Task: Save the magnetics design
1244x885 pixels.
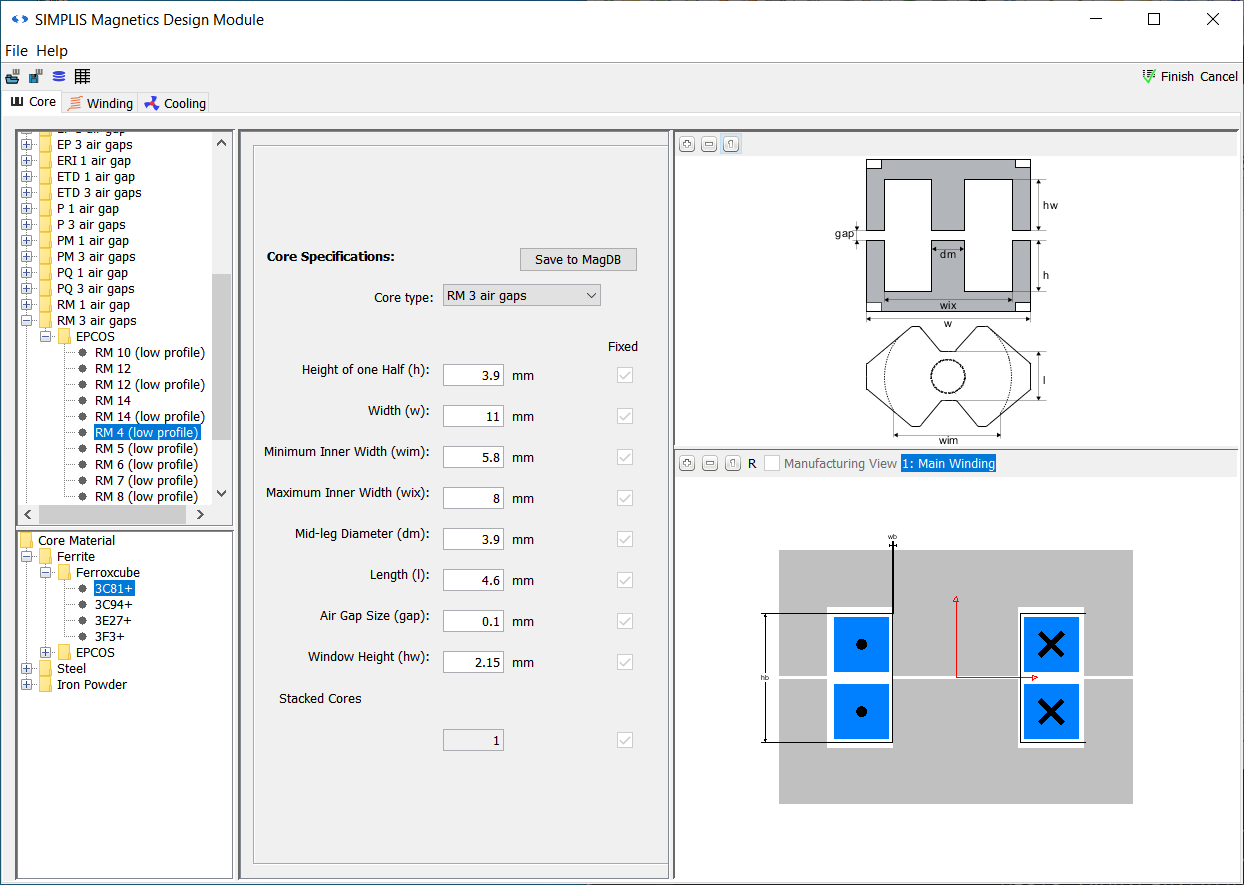Action: tap(35, 76)
